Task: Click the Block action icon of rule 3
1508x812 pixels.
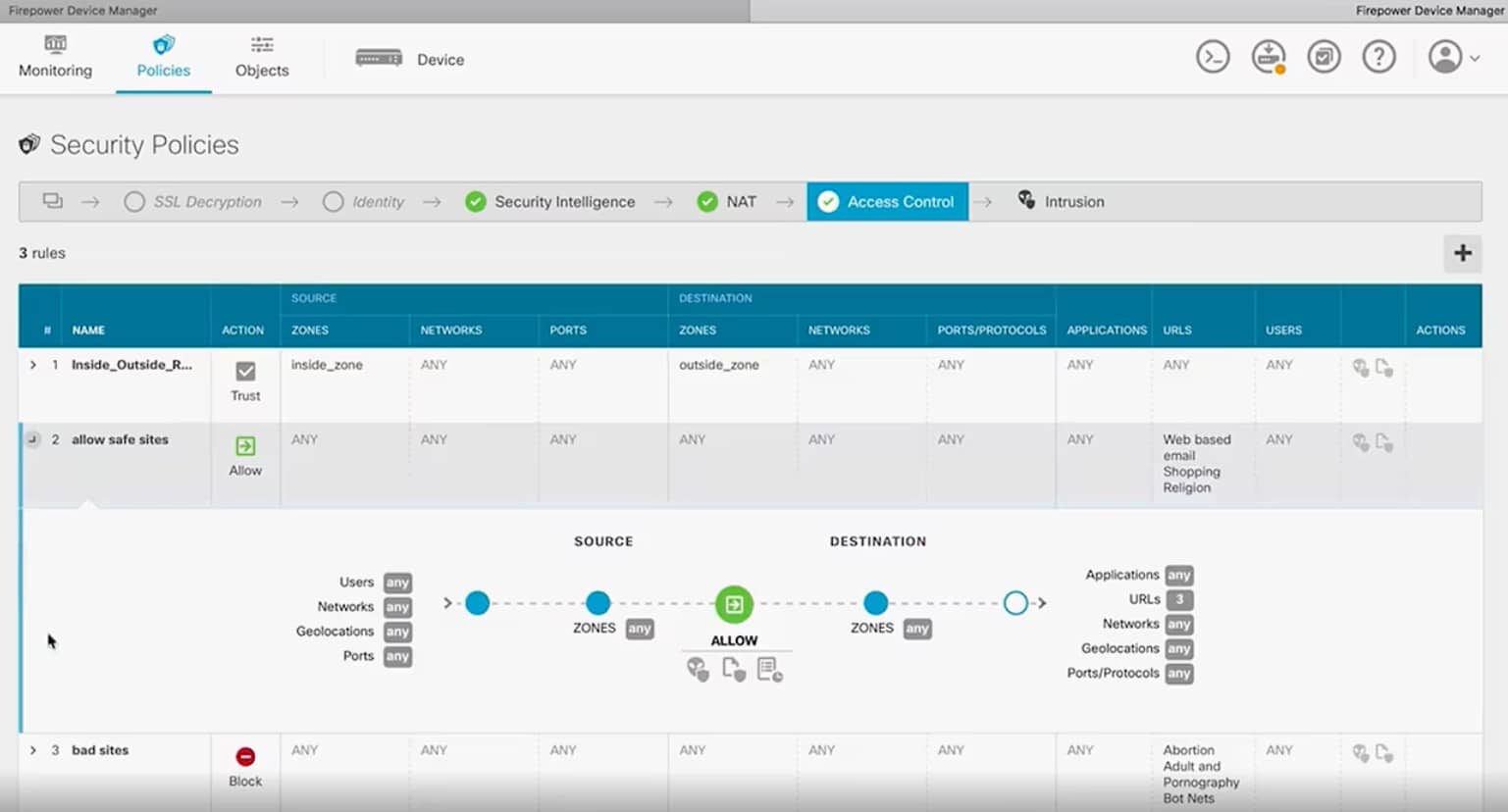Action: pyautogui.click(x=245, y=756)
